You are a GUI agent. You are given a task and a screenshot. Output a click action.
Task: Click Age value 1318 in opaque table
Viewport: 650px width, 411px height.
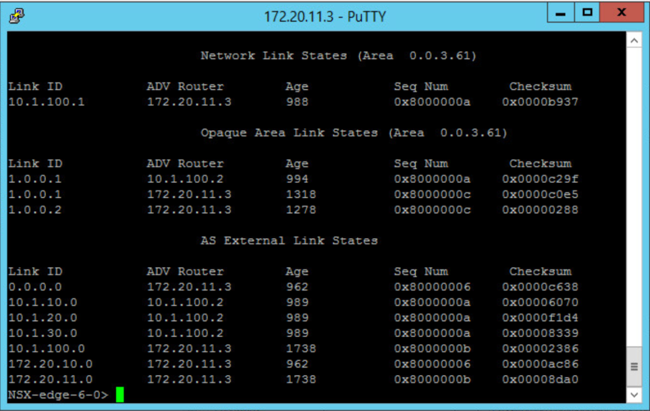click(x=301, y=194)
